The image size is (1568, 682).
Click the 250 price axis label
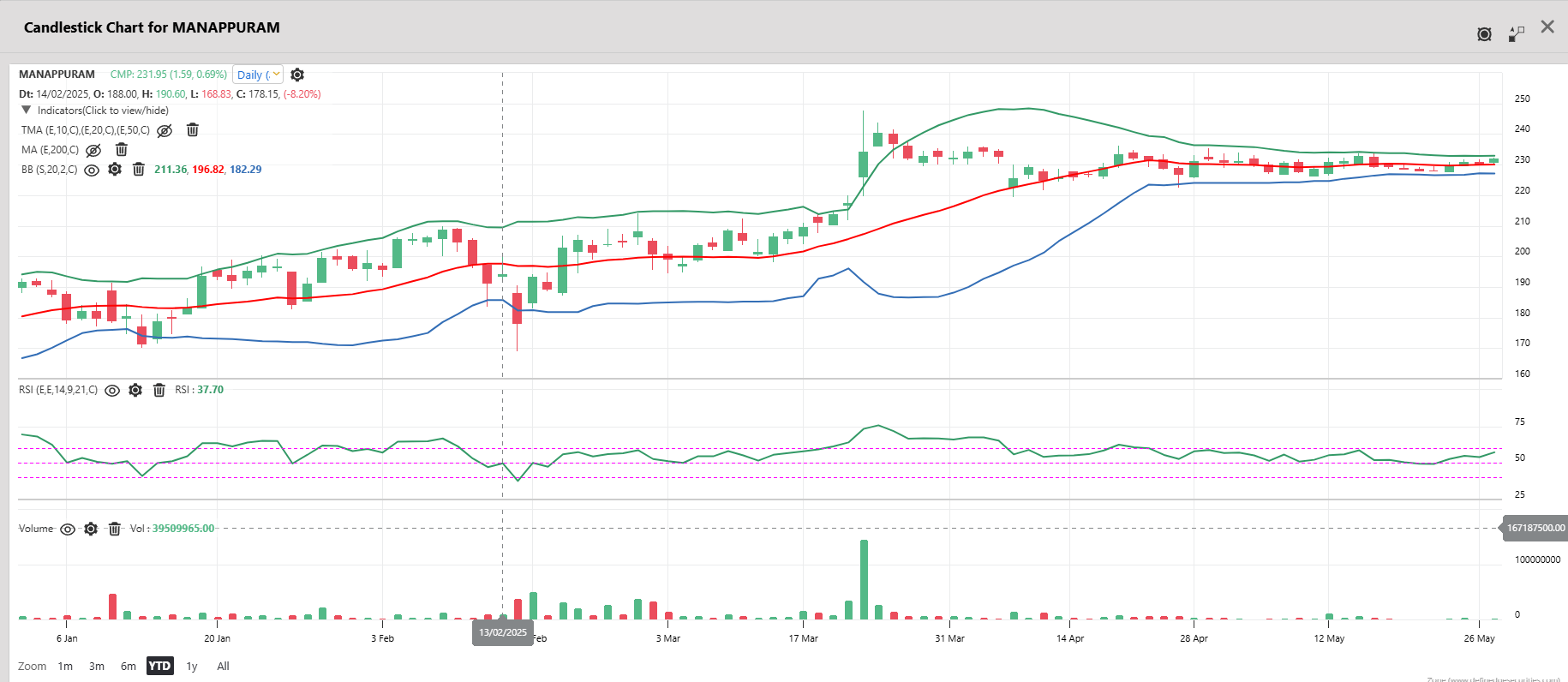pos(1522,99)
